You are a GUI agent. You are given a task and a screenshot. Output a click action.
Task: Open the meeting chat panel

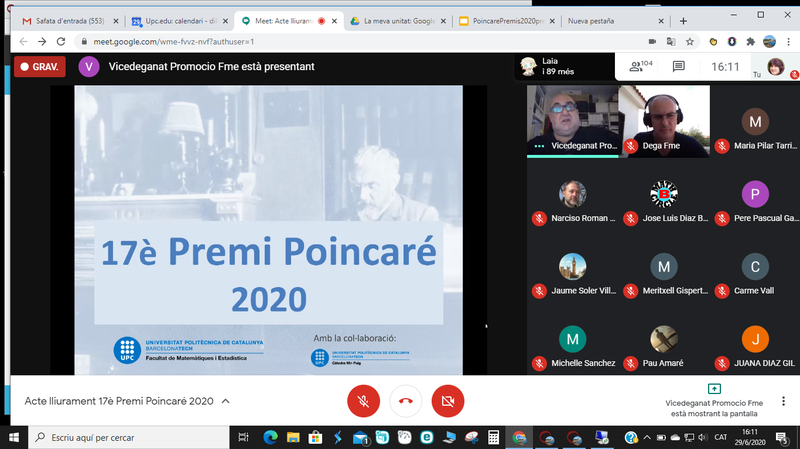pos(679,66)
